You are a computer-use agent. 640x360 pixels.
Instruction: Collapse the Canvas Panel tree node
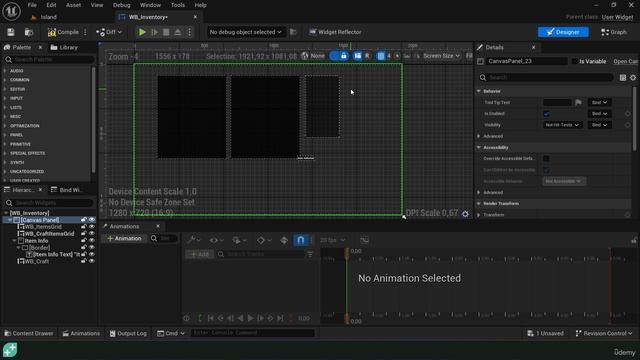coord(10,220)
